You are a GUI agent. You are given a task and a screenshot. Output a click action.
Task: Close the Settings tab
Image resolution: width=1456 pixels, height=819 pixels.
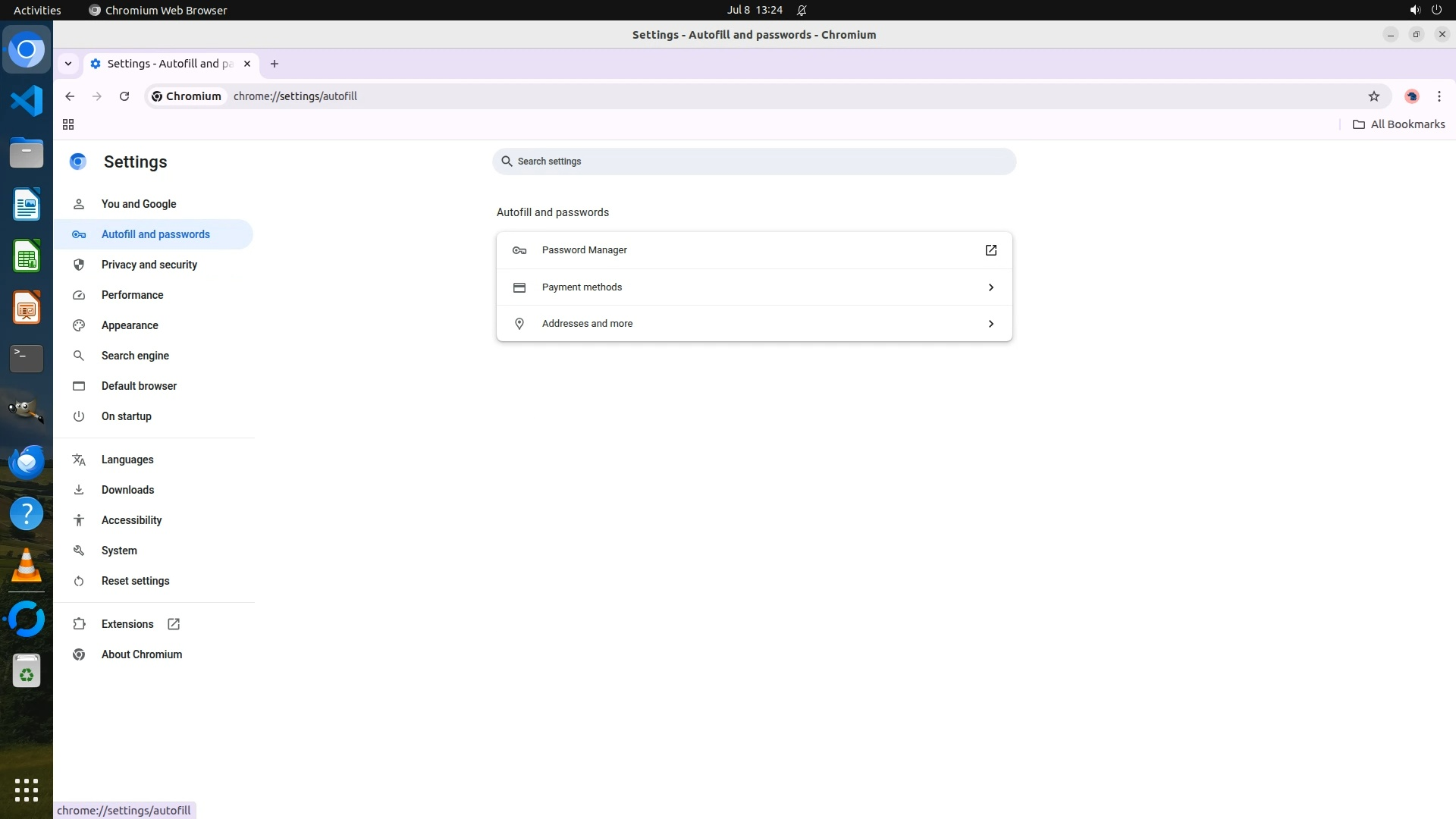(247, 64)
